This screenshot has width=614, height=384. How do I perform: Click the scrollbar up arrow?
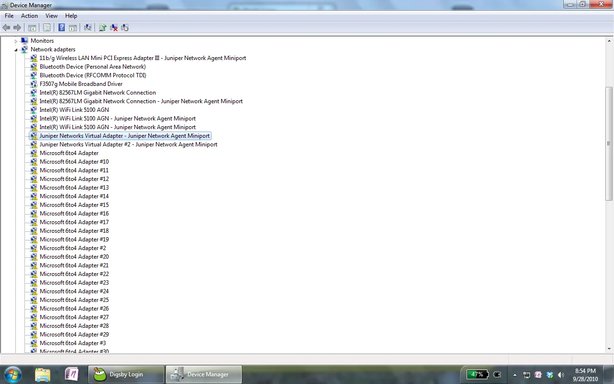tap(609, 41)
